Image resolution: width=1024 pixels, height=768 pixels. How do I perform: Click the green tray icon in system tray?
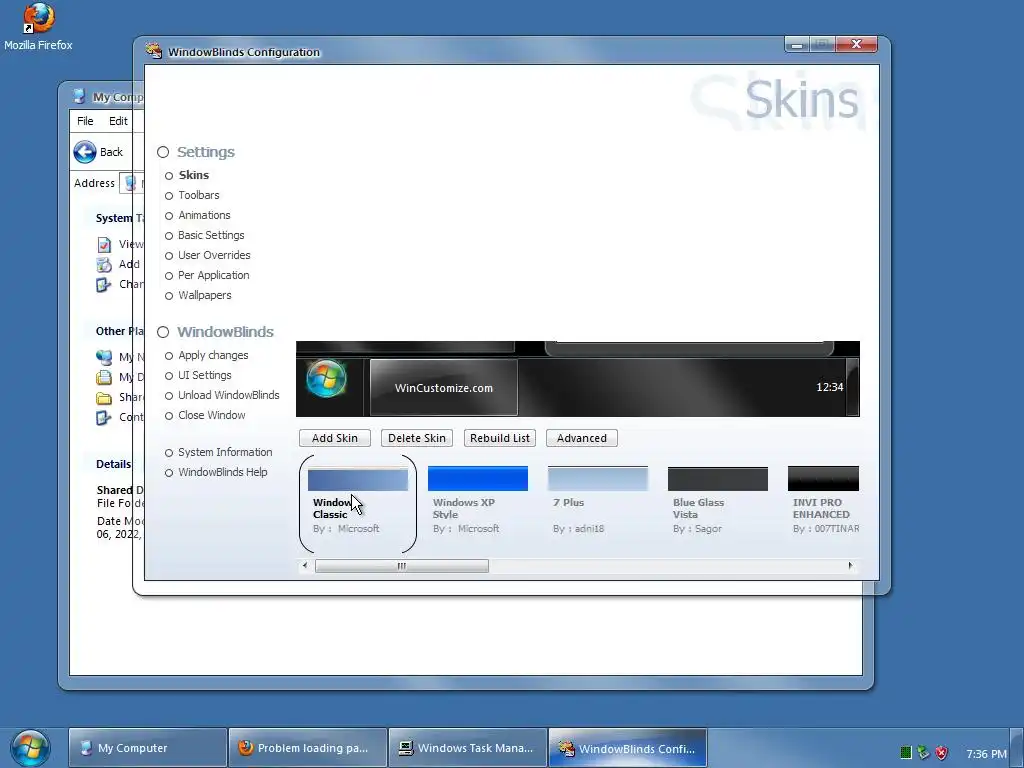pyautogui.click(x=906, y=753)
